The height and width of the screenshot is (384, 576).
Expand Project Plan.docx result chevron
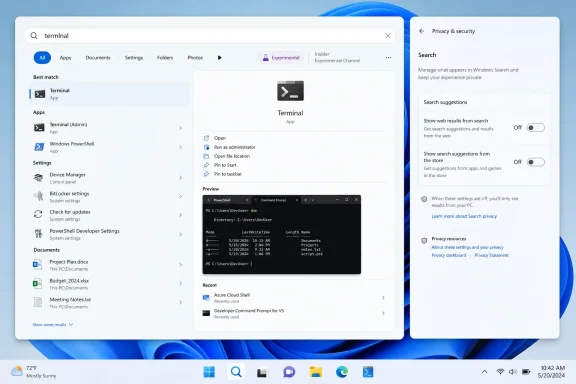coord(180,265)
